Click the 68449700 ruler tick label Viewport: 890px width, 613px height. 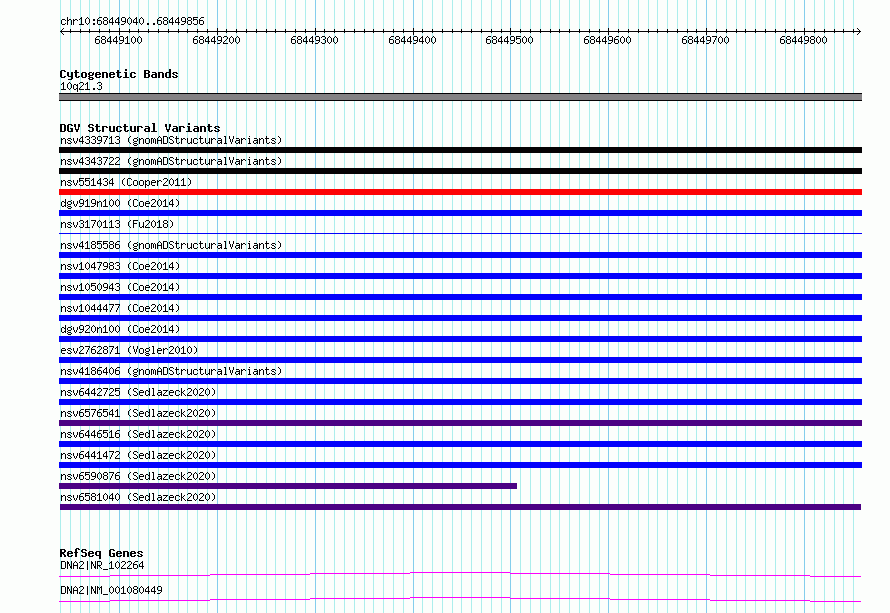coord(706,40)
